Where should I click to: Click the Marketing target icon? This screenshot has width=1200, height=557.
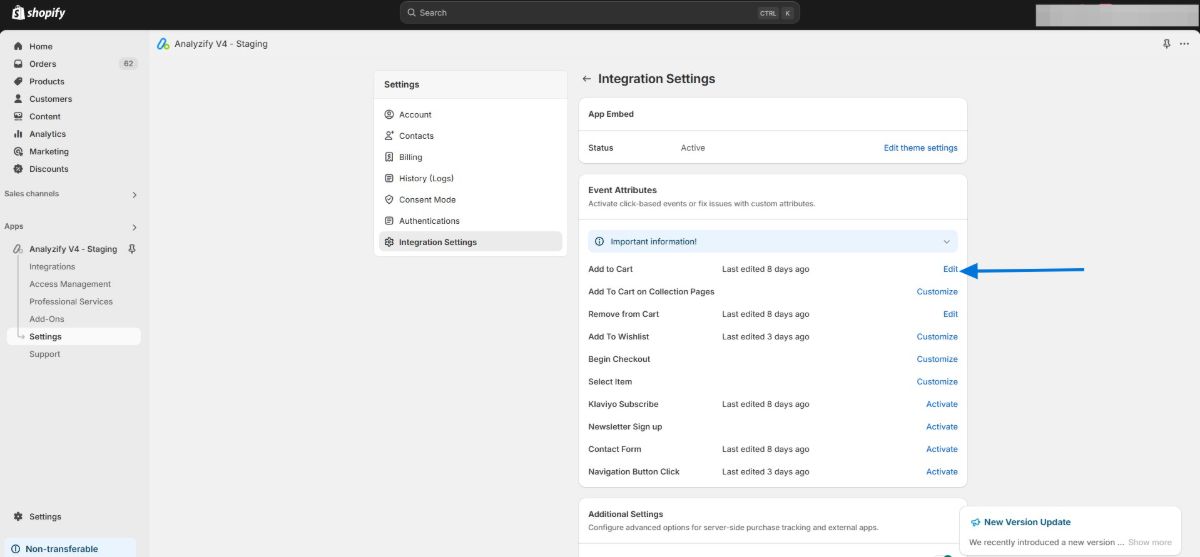point(18,151)
